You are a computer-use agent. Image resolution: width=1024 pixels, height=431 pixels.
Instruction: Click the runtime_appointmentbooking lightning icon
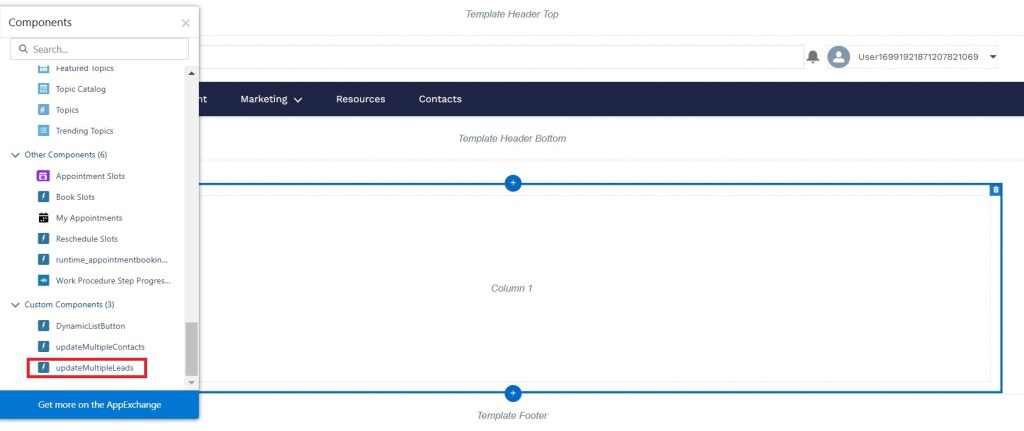[x=44, y=259]
